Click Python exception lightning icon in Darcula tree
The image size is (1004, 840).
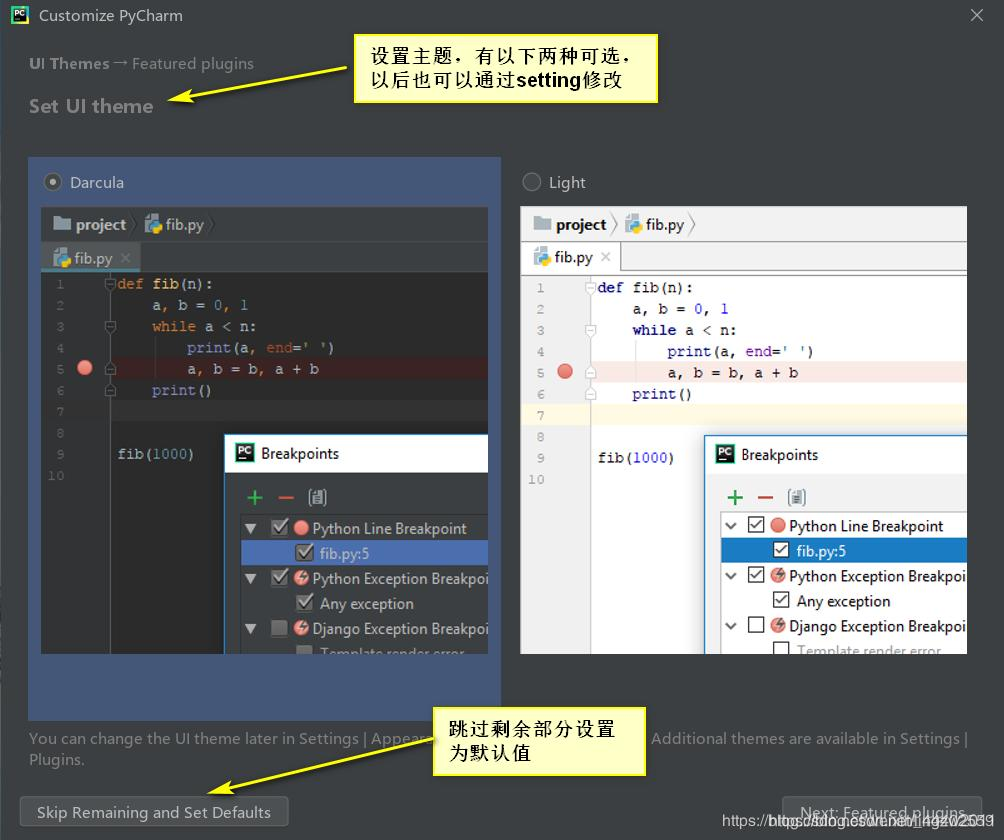(301, 578)
